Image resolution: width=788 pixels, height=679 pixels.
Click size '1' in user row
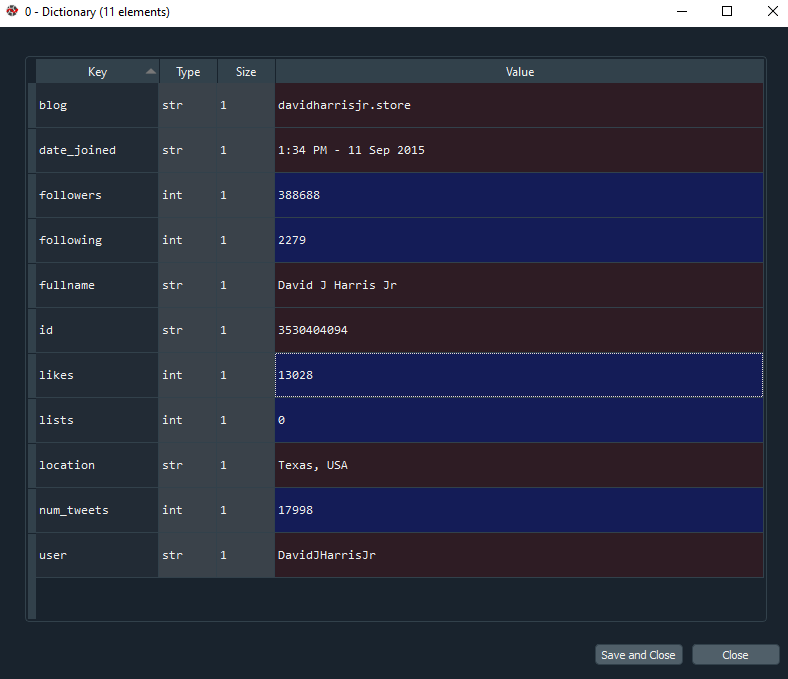246,555
